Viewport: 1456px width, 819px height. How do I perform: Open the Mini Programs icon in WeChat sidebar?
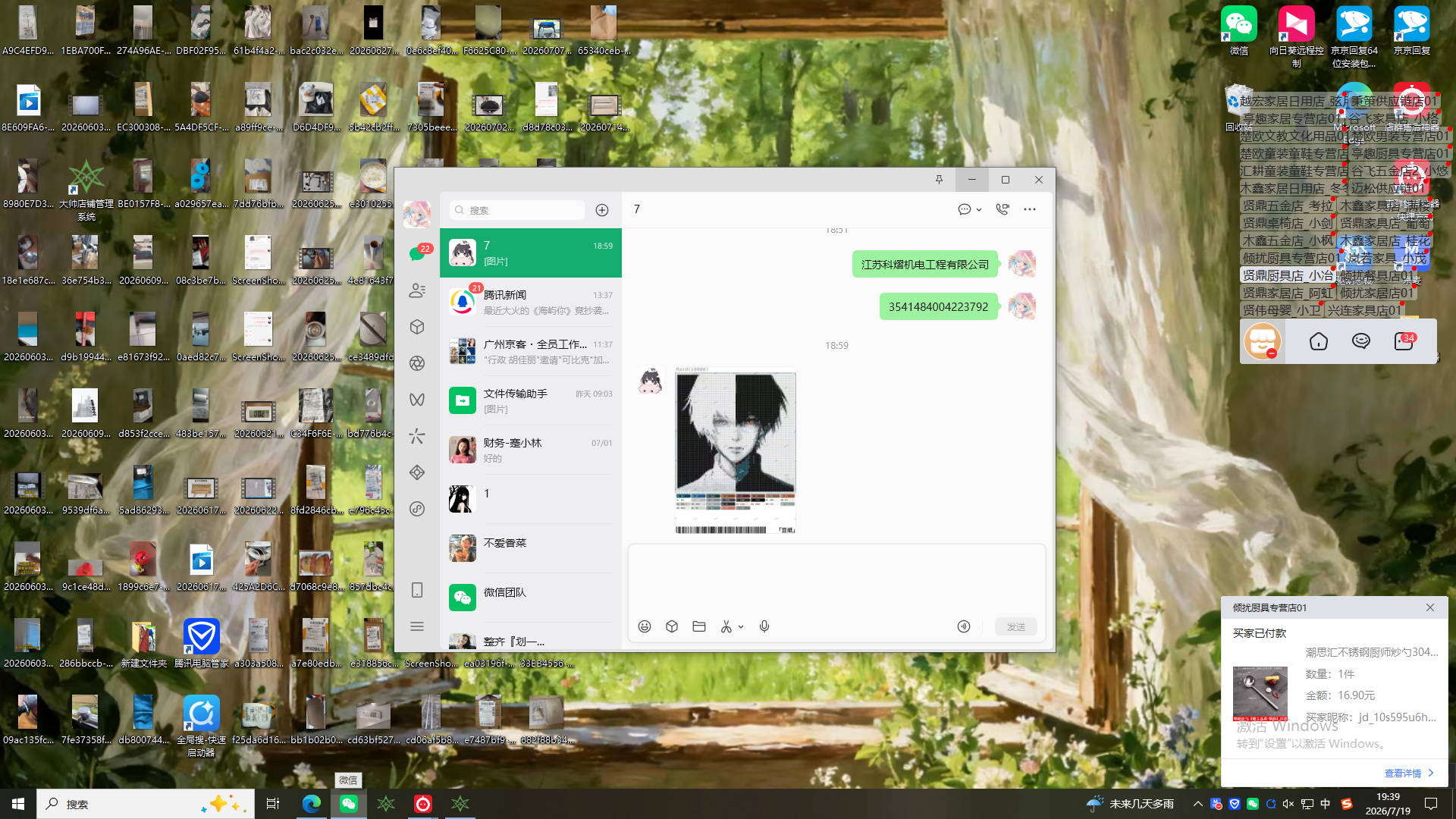pos(417,509)
